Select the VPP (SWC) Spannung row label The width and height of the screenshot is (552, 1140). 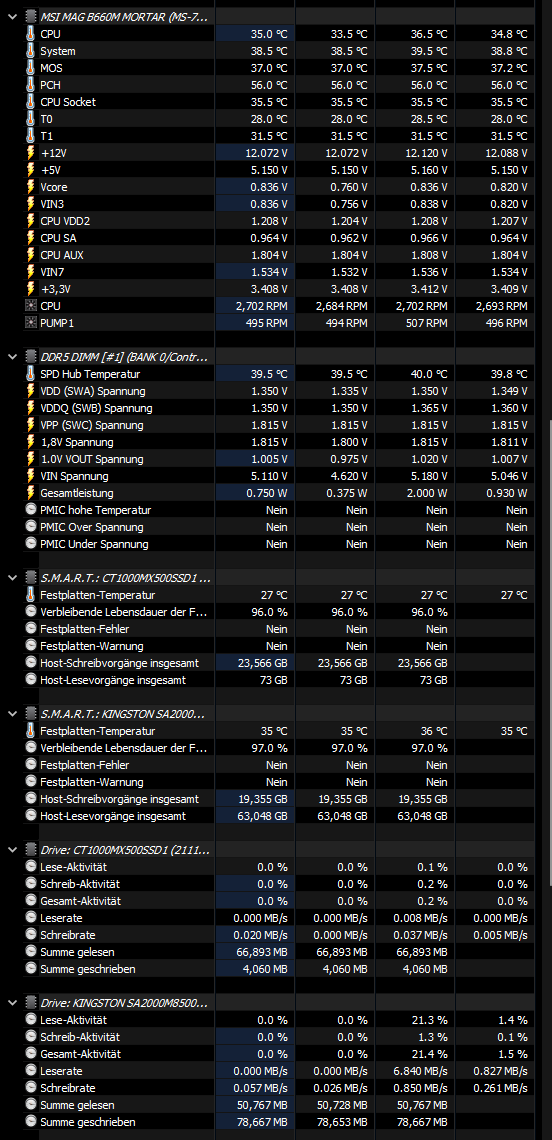tap(92, 425)
